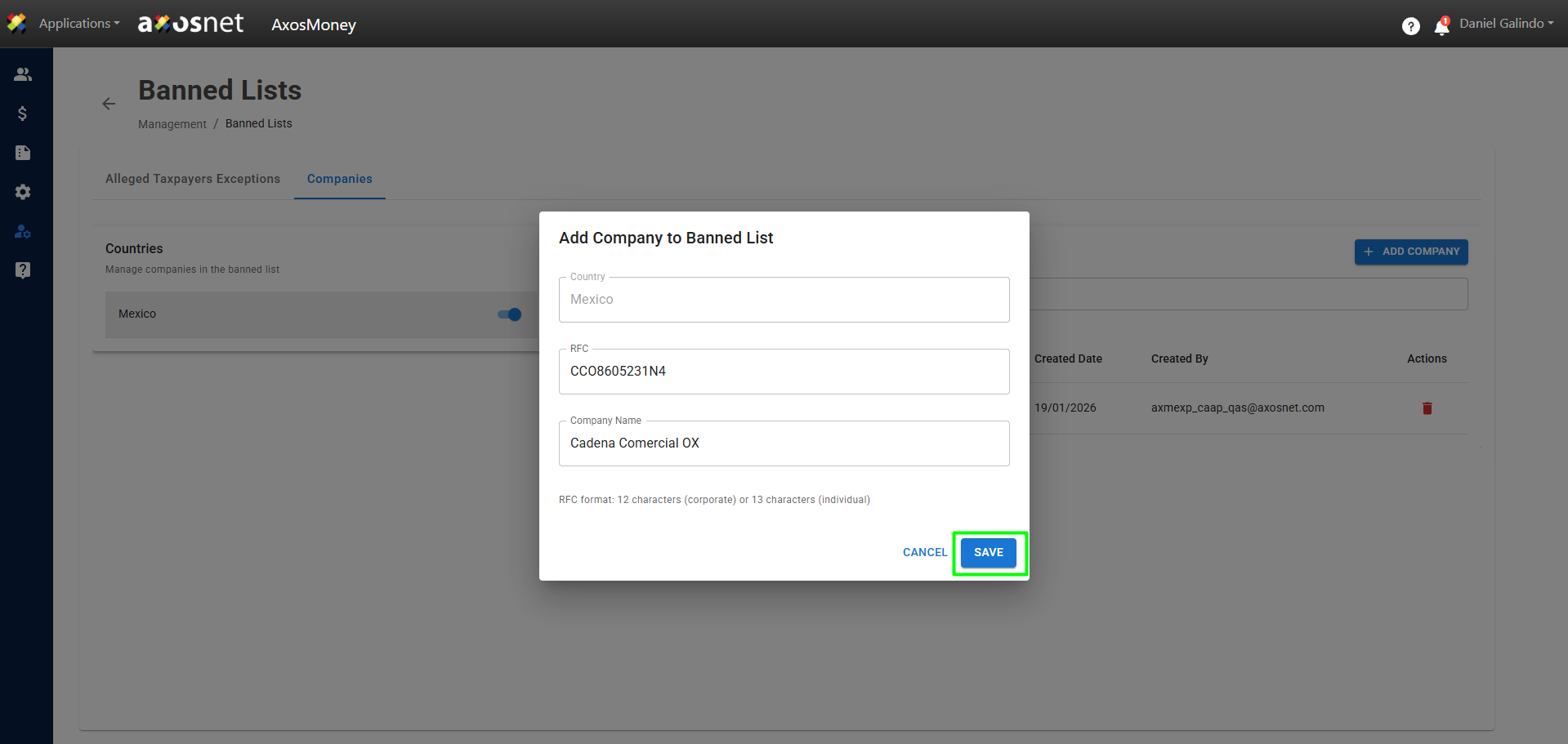Image resolution: width=1568 pixels, height=744 pixels.
Task: Open the help circle icon in the top bar
Action: coord(1410,26)
